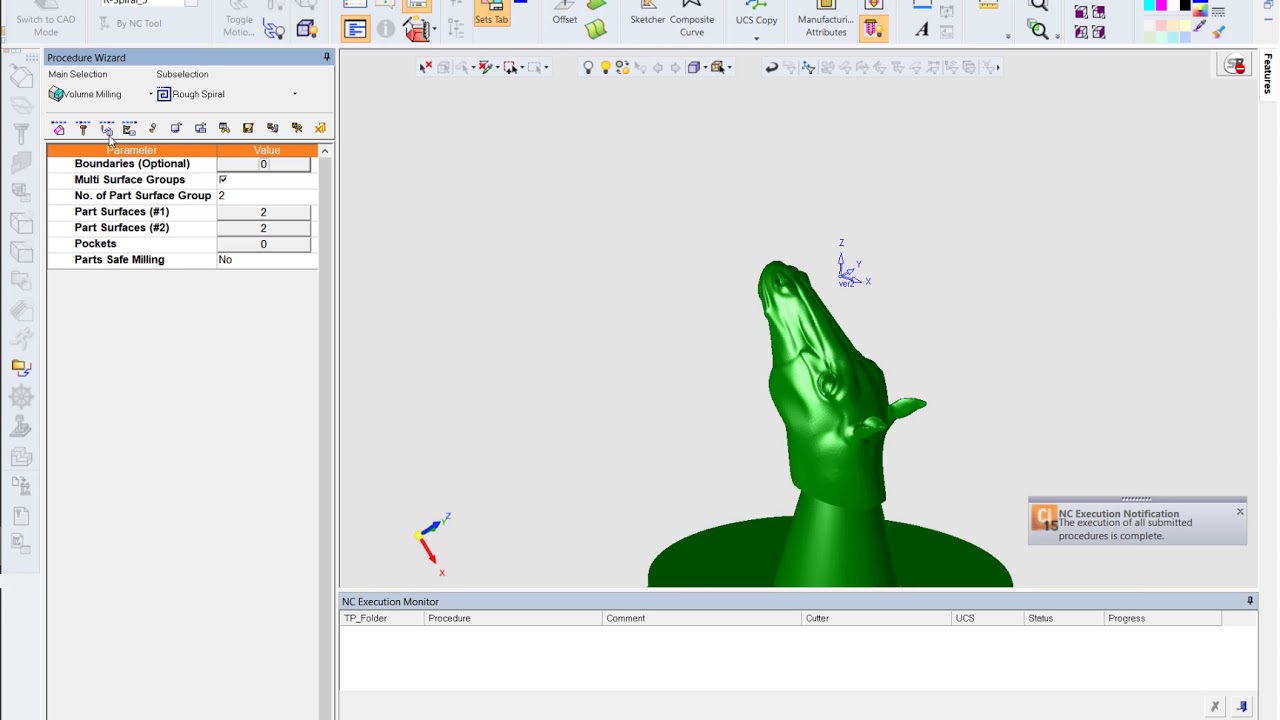The image size is (1280, 720).
Task: Click the Procedure column header
Action: 513,618
